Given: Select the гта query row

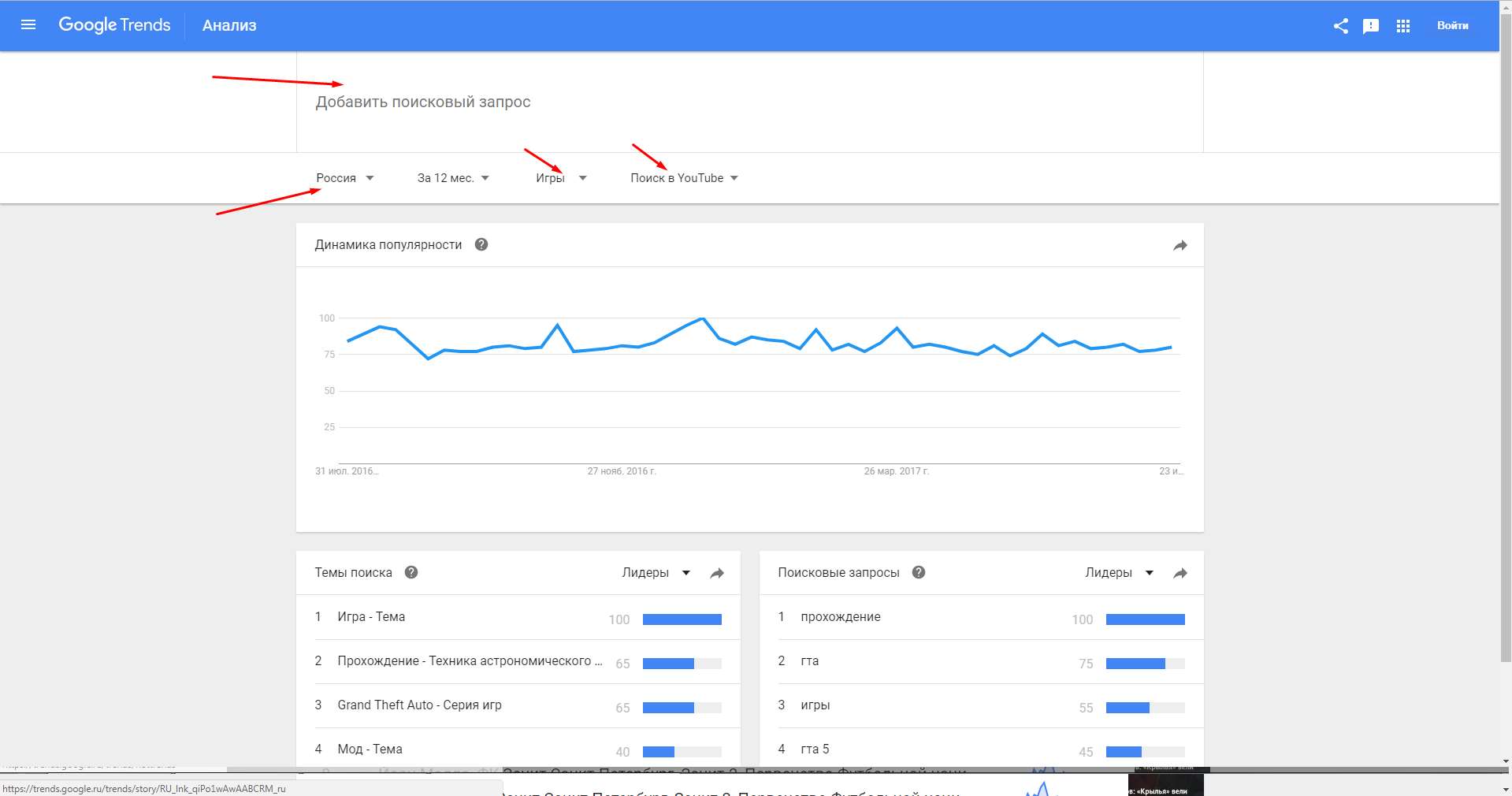Looking at the screenshot, I should [x=981, y=661].
